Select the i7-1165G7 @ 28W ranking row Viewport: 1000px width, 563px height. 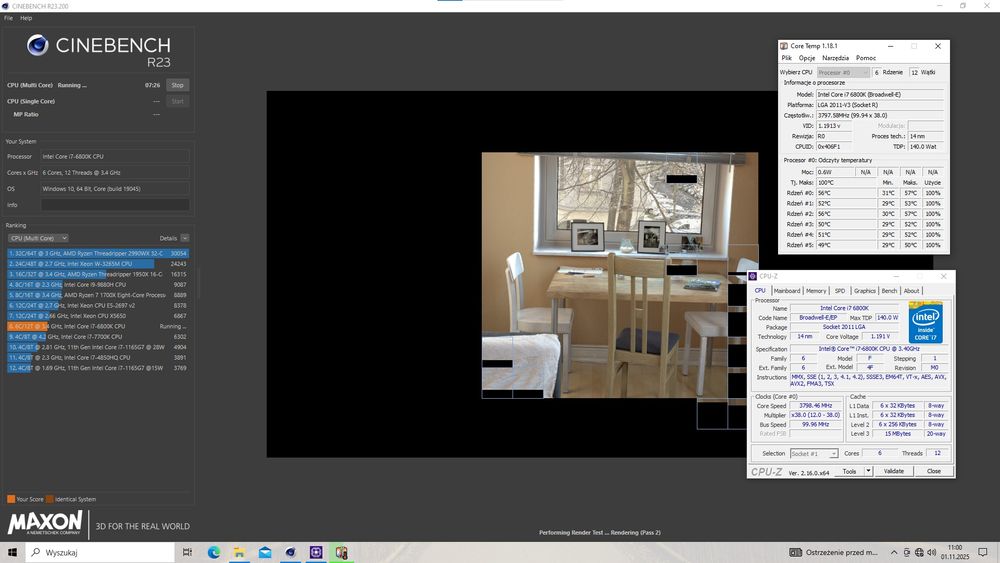pos(98,347)
